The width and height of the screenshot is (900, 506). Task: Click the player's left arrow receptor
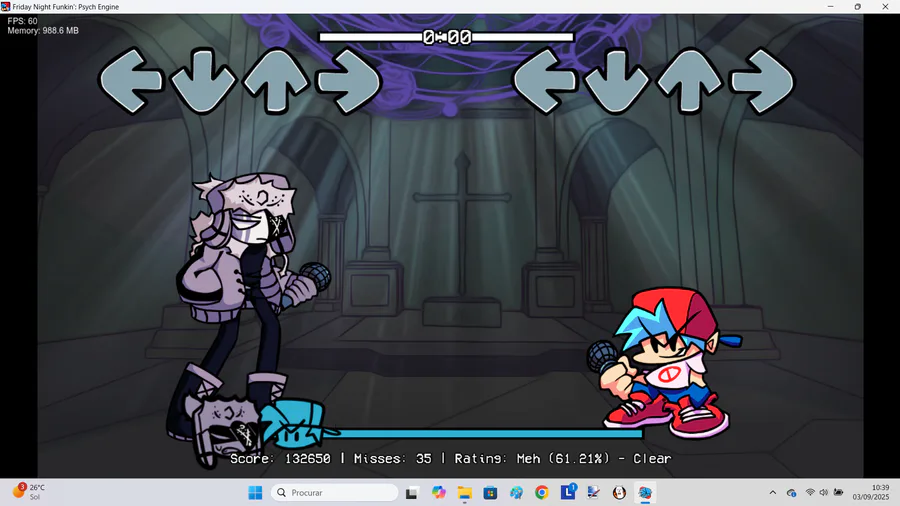pos(545,80)
